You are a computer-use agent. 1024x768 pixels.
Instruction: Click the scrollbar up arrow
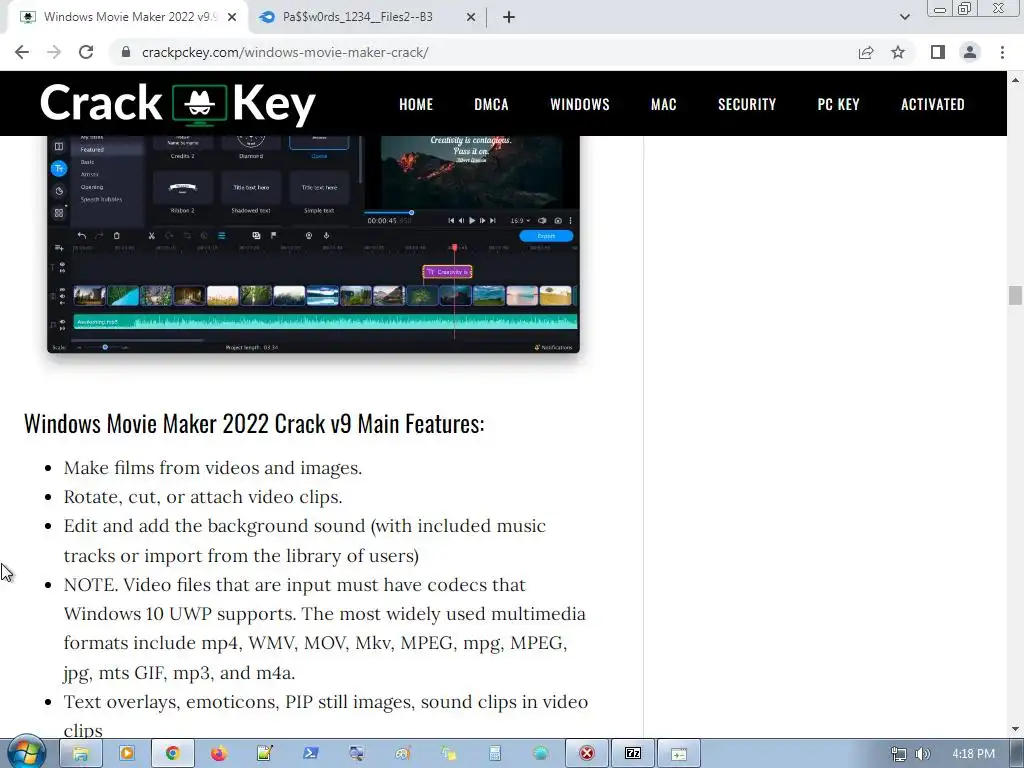[1015, 80]
